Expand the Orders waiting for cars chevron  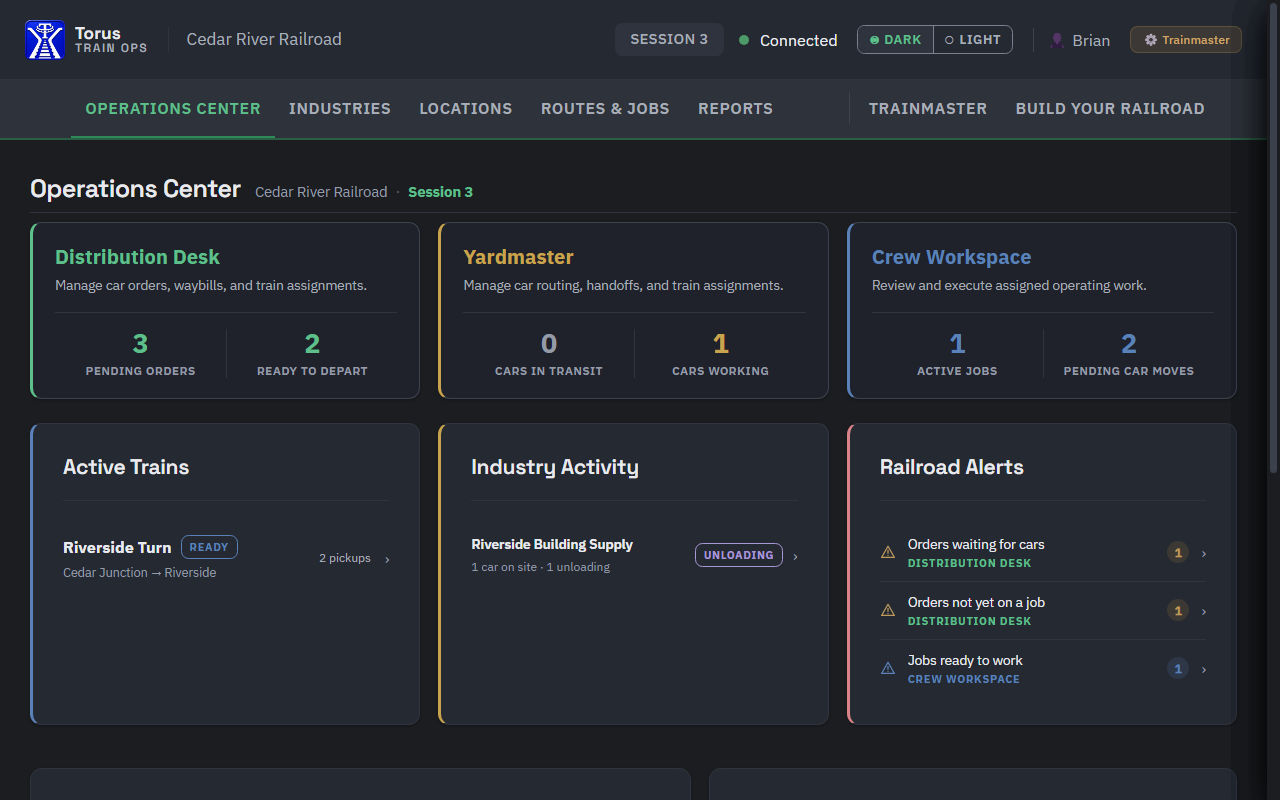coord(1204,553)
